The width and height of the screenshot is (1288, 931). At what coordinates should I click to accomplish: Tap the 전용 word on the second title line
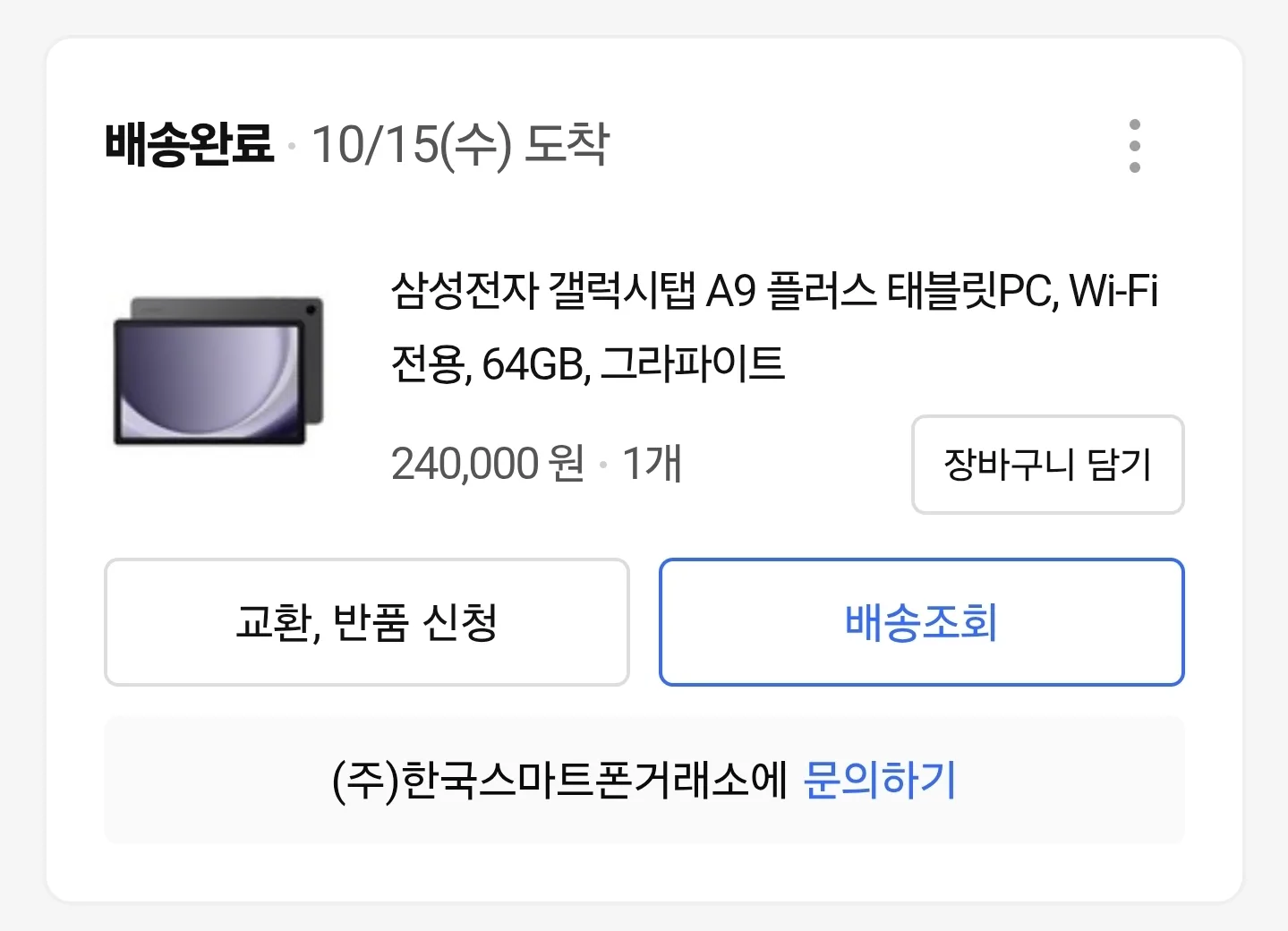coord(428,363)
